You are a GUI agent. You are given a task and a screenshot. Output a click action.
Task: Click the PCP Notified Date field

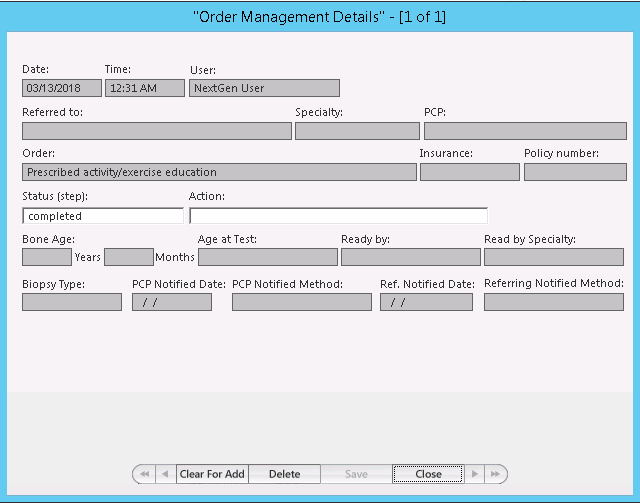[x=172, y=302]
